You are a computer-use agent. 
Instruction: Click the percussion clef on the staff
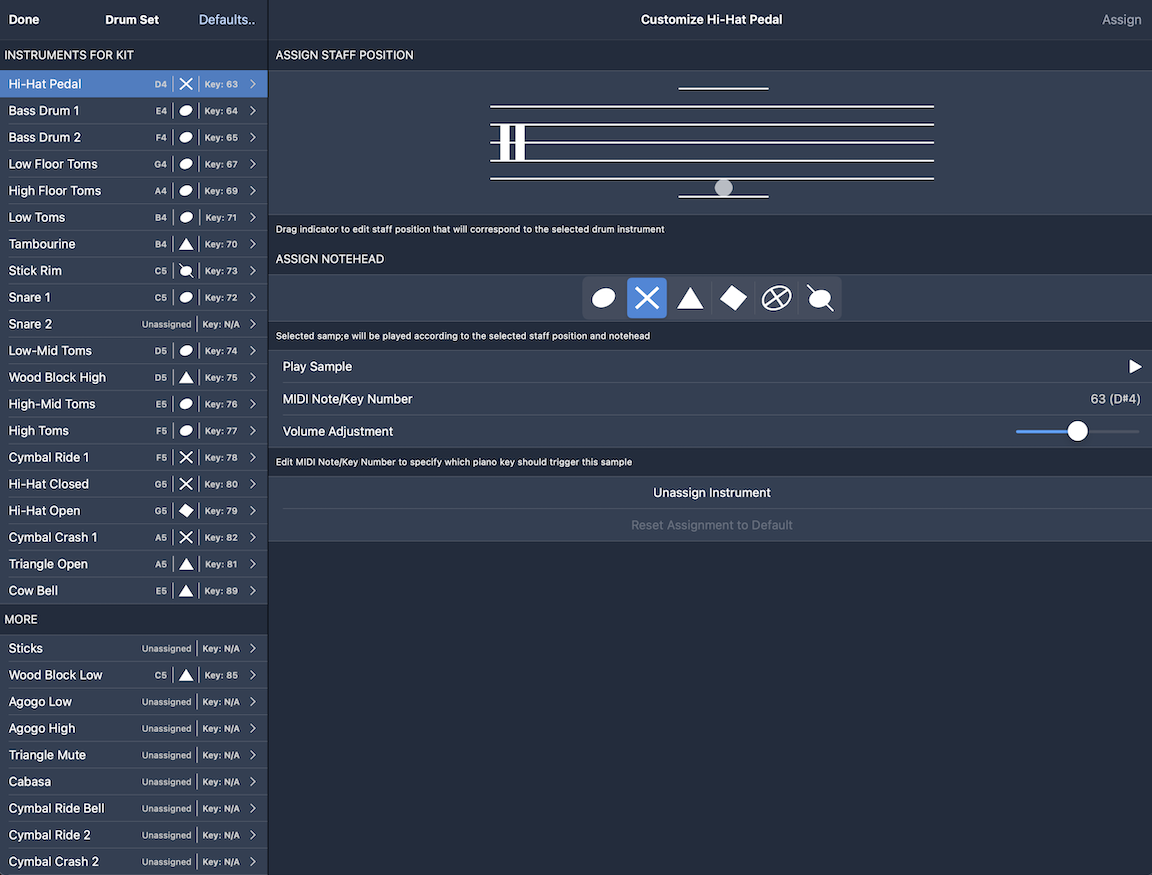pos(512,143)
